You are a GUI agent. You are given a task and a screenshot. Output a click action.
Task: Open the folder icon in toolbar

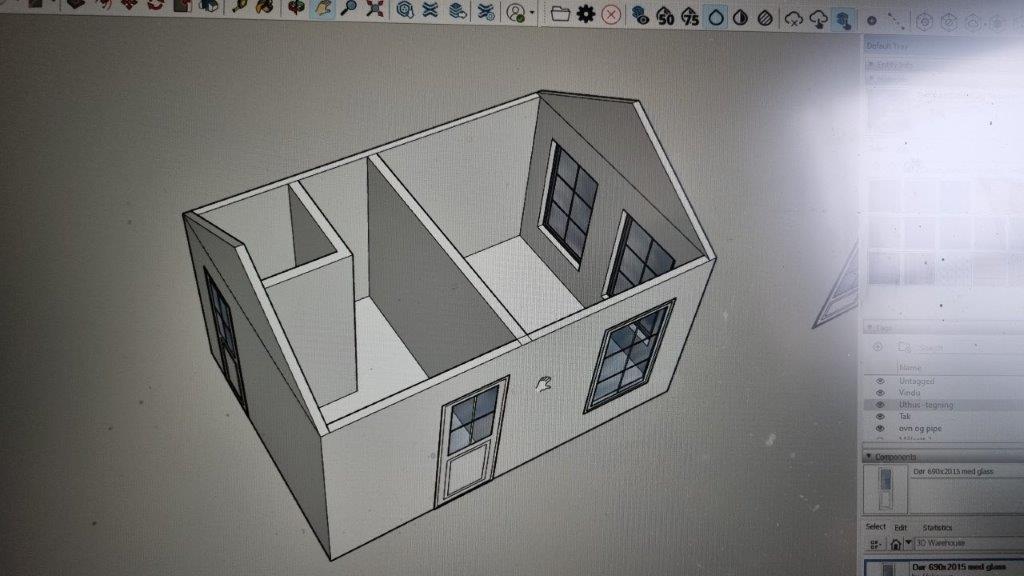point(560,14)
